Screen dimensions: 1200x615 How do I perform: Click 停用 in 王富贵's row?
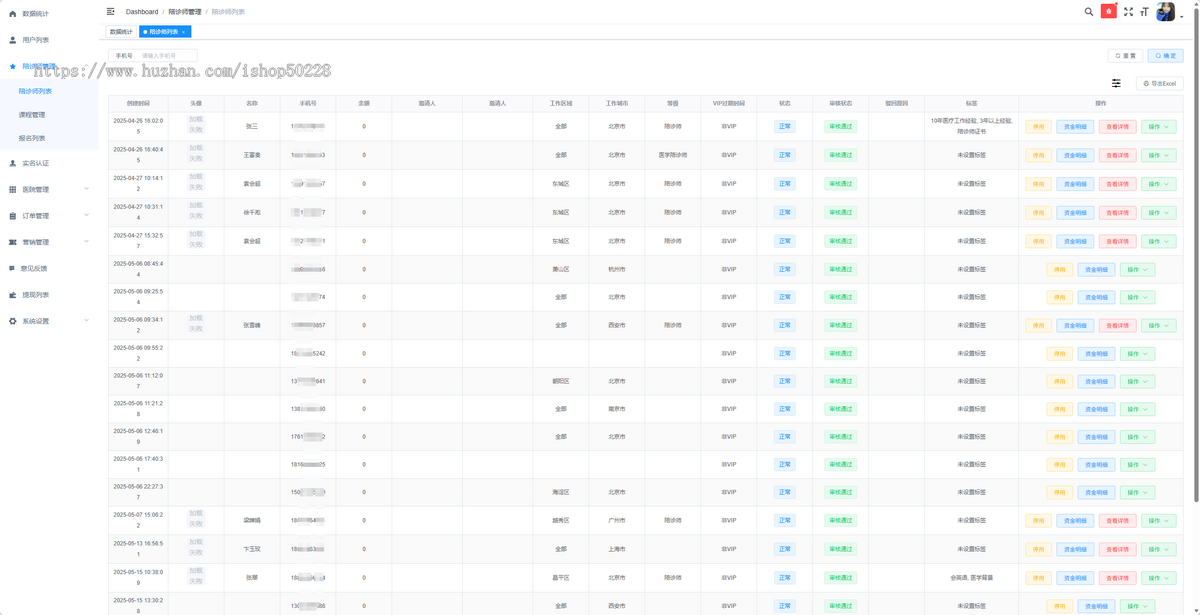point(1038,155)
